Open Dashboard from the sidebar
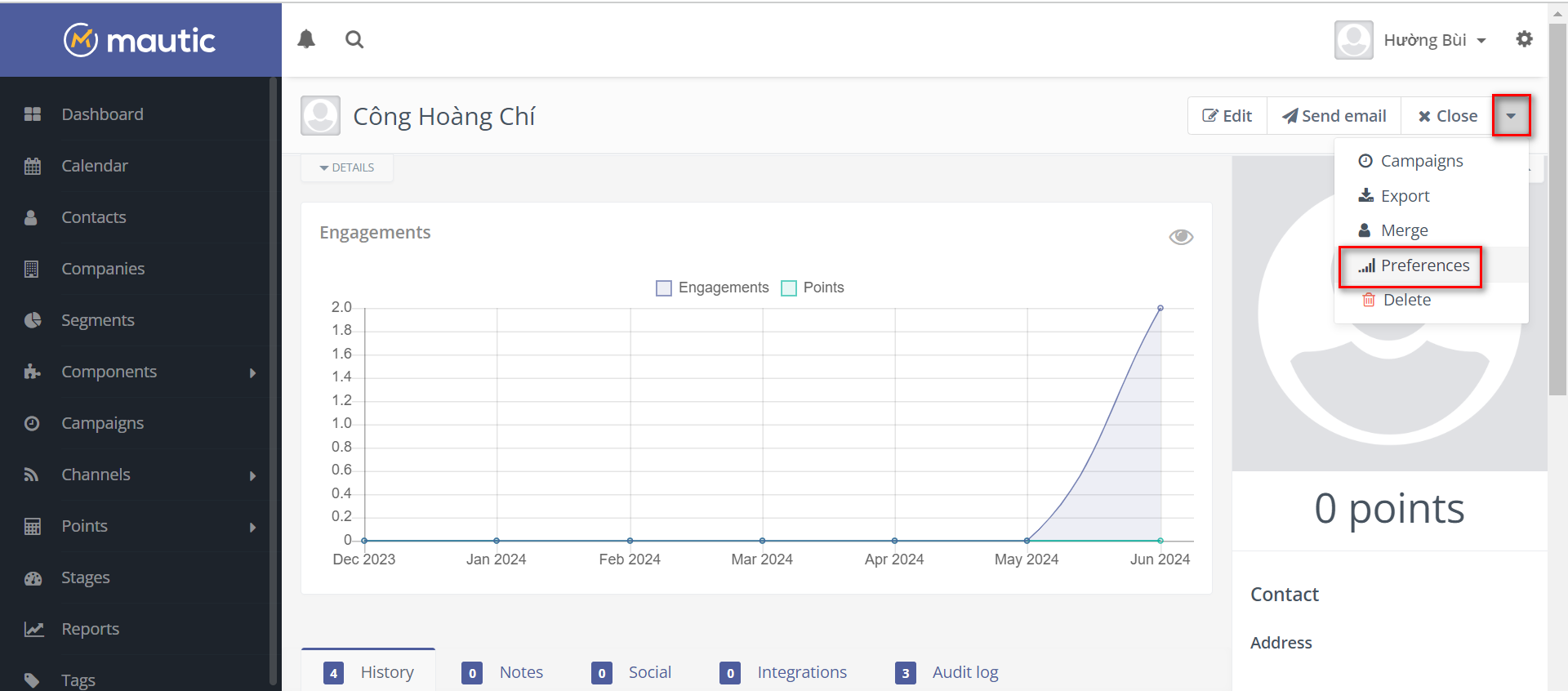The height and width of the screenshot is (691, 1568). pyautogui.click(x=102, y=114)
